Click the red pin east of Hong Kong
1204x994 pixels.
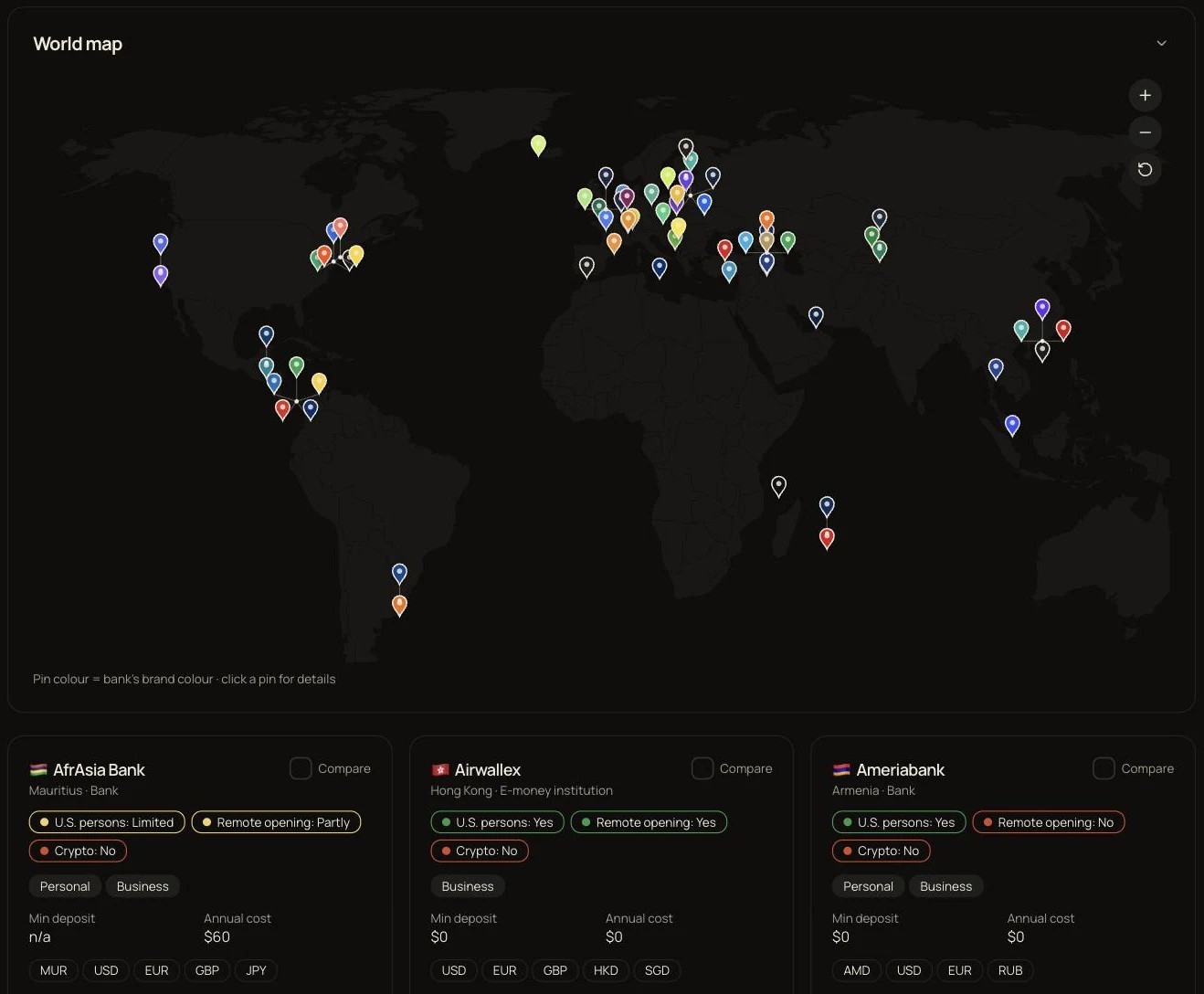(x=1063, y=329)
